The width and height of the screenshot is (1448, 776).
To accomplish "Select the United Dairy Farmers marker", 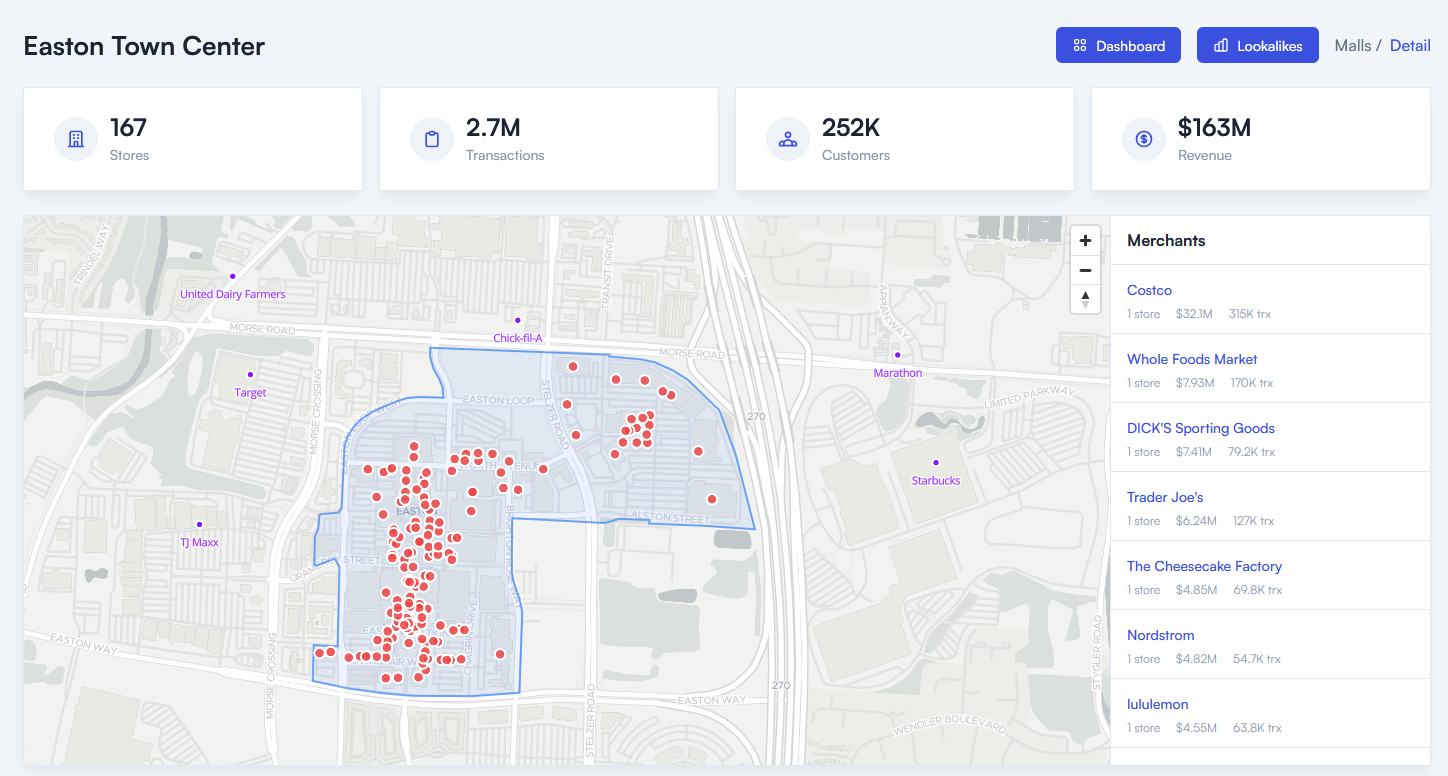I will (233, 276).
